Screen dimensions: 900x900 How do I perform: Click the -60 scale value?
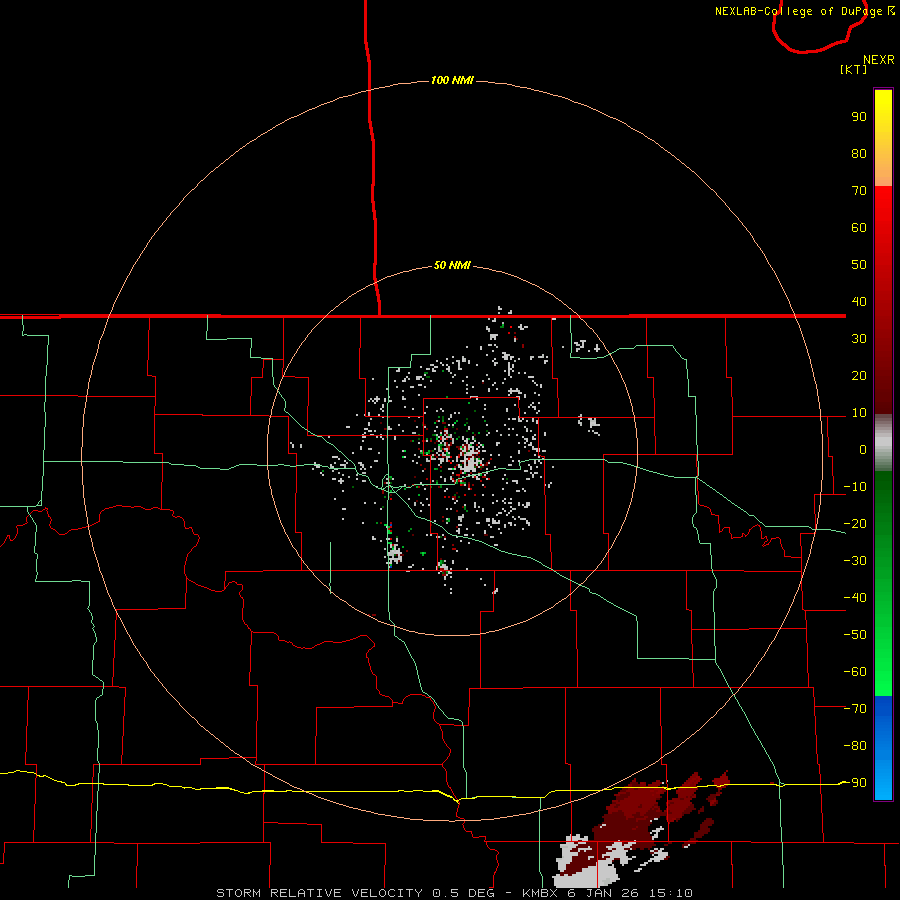pyautogui.click(x=855, y=672)
